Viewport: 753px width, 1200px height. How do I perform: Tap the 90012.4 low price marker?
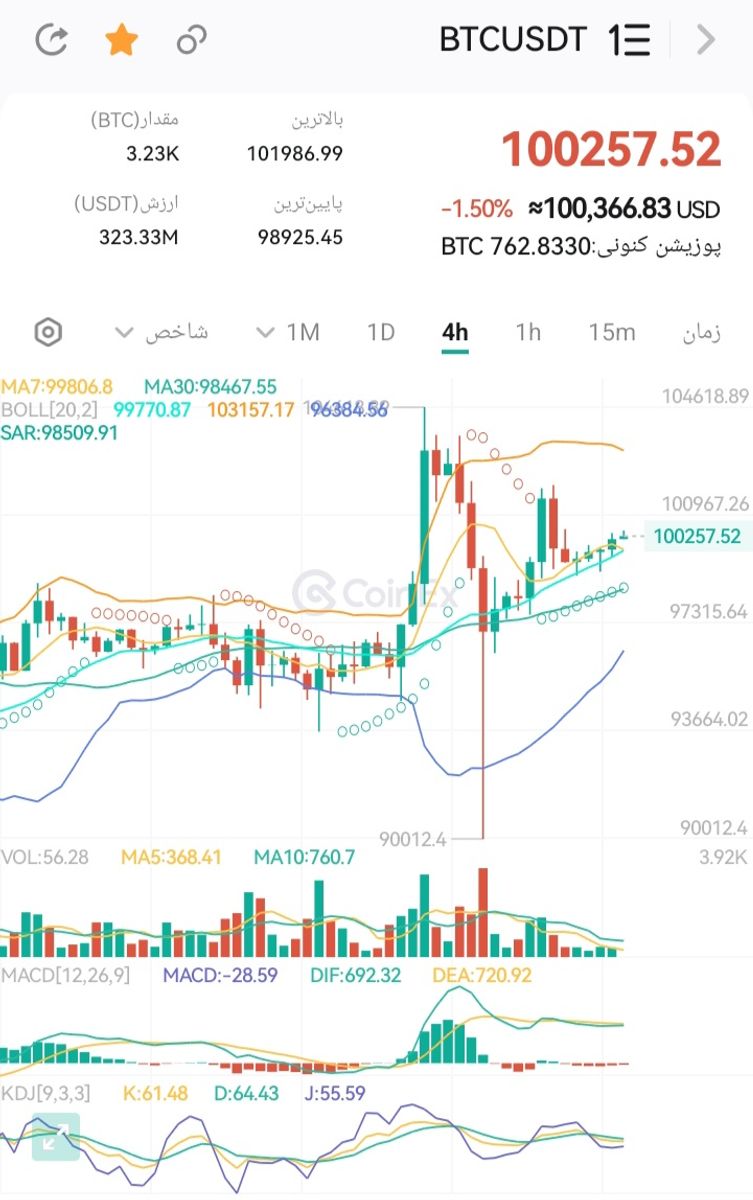(412, 839)
